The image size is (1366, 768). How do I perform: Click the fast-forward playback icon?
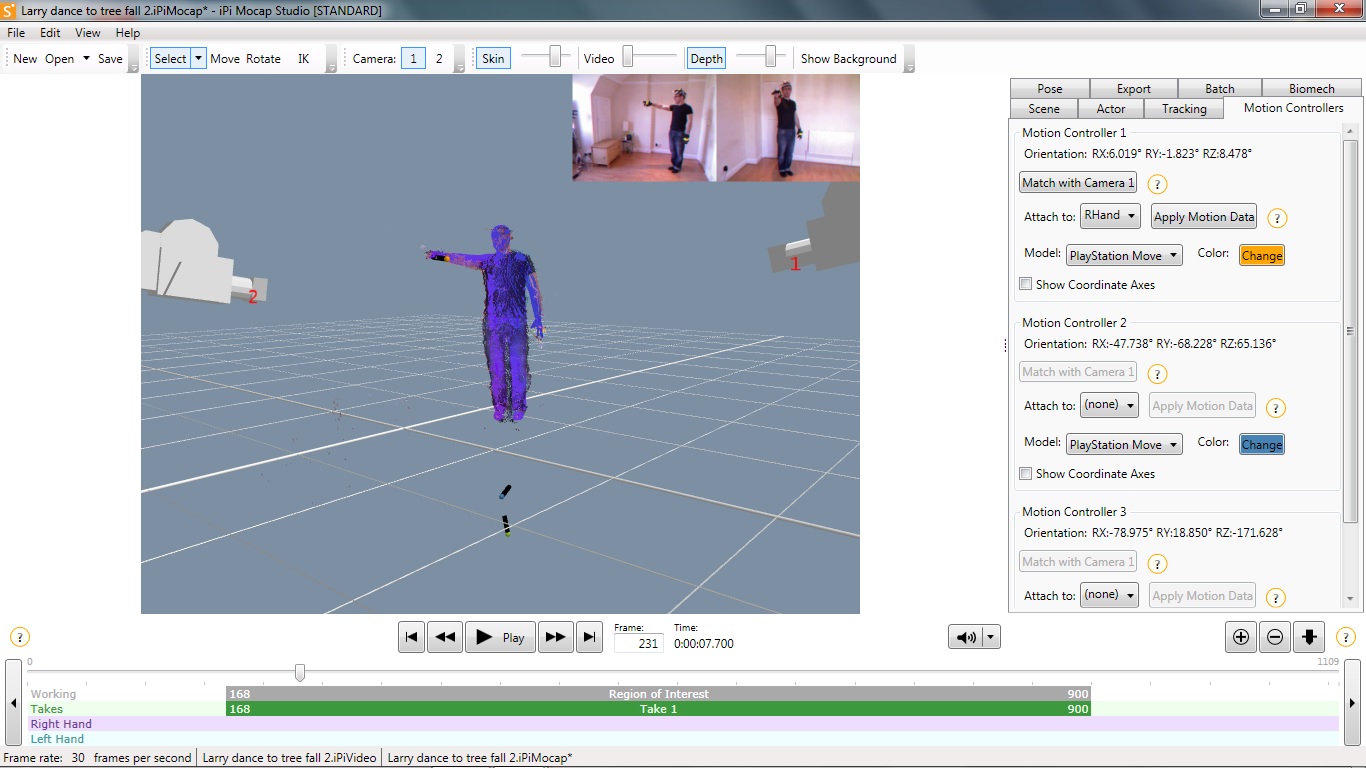(555, 637)
